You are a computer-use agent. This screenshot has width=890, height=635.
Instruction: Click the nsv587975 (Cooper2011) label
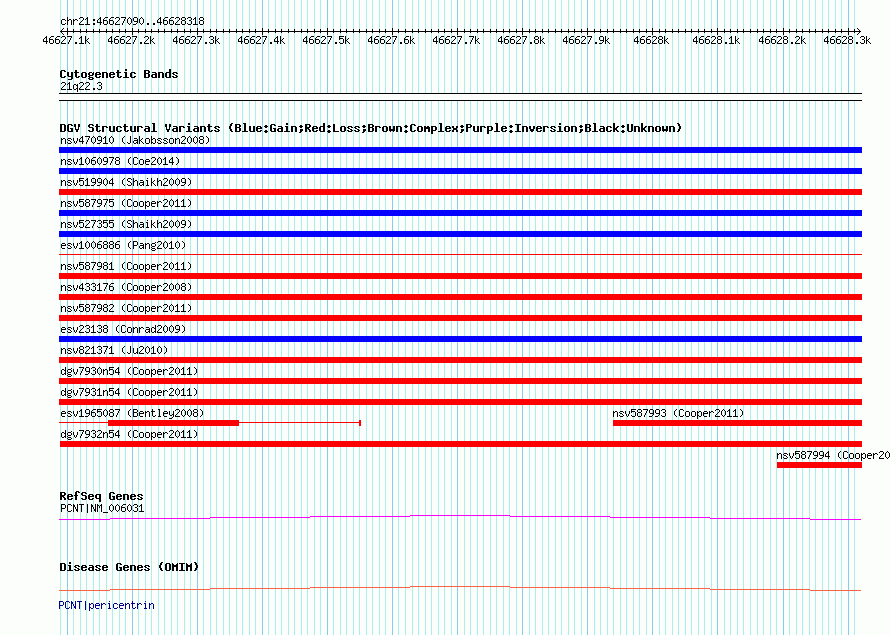[x=126, y=203]
